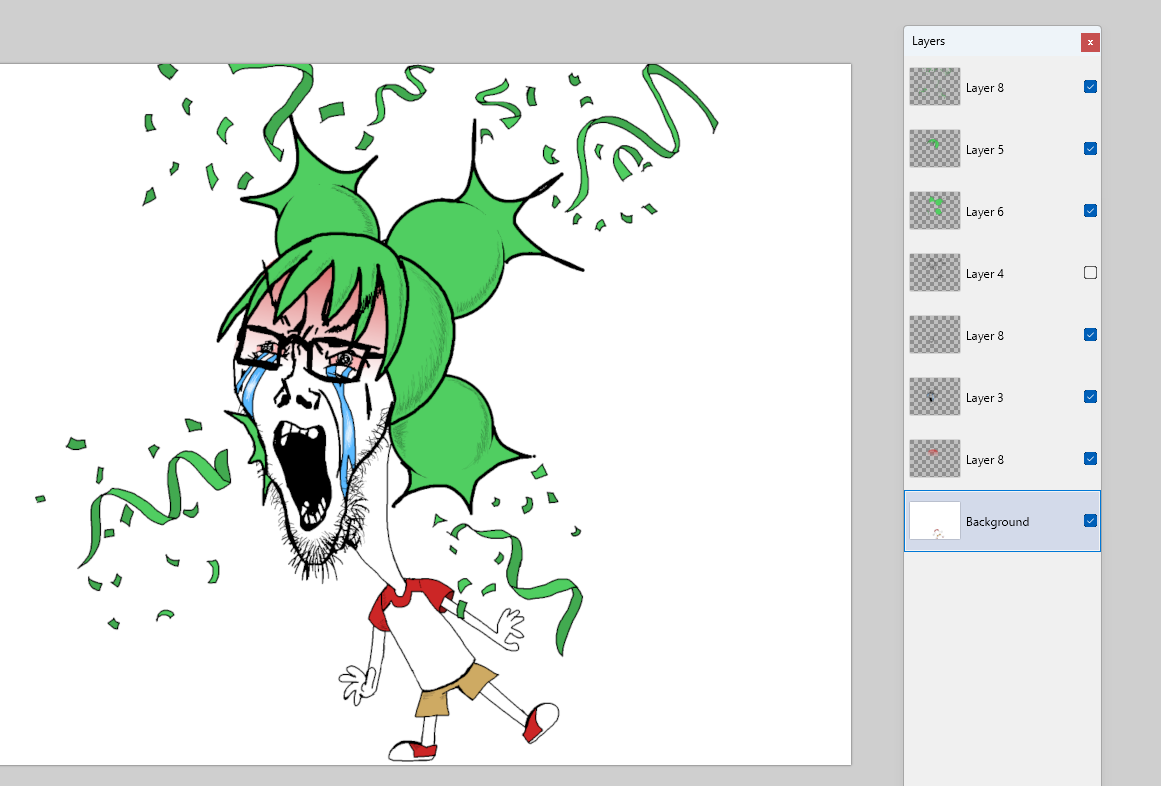
Task: Click Layer 8 name label below Layer 4
Action: click(984, 336)
